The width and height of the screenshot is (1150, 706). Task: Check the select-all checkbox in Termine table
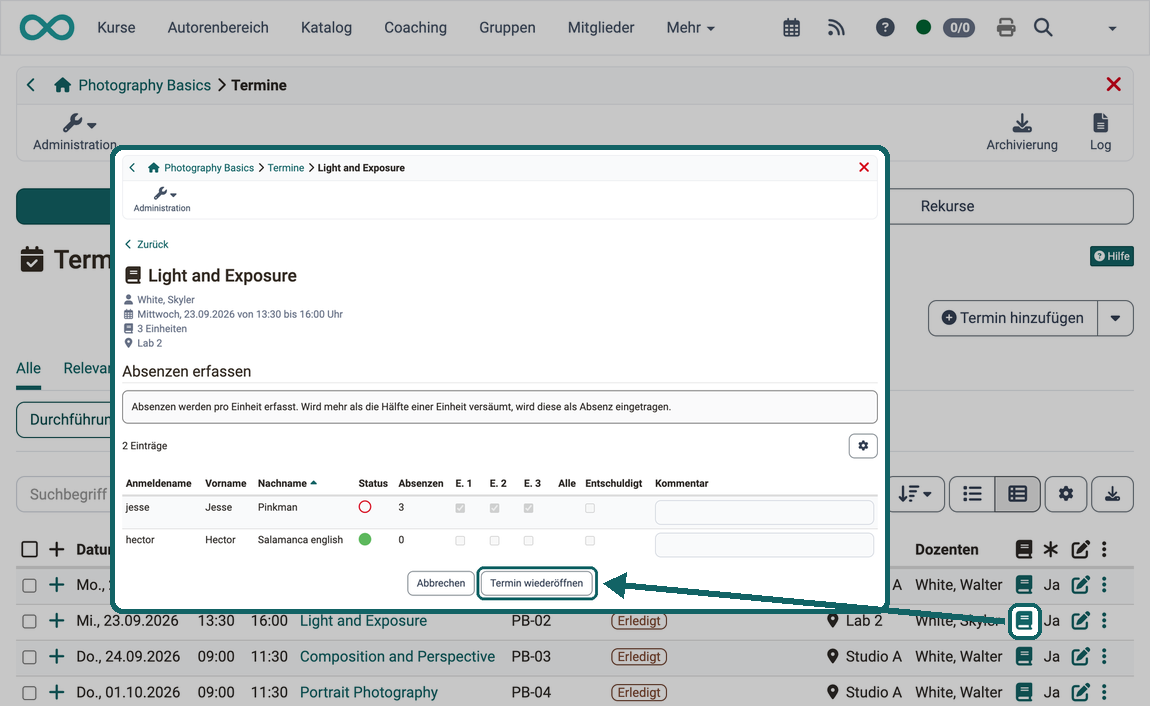[29, 549]
